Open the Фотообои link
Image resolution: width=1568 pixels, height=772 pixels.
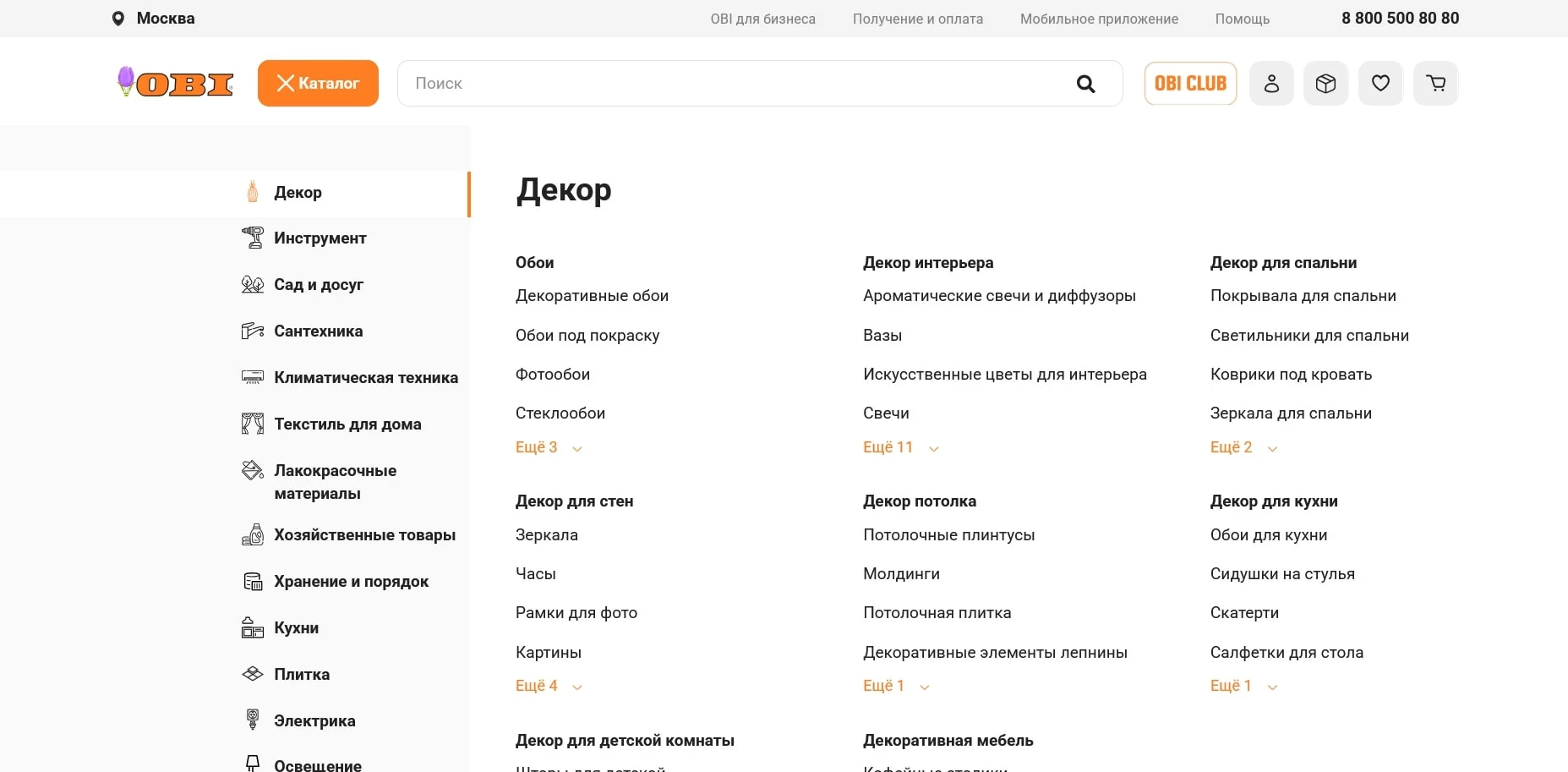(553, 375)
